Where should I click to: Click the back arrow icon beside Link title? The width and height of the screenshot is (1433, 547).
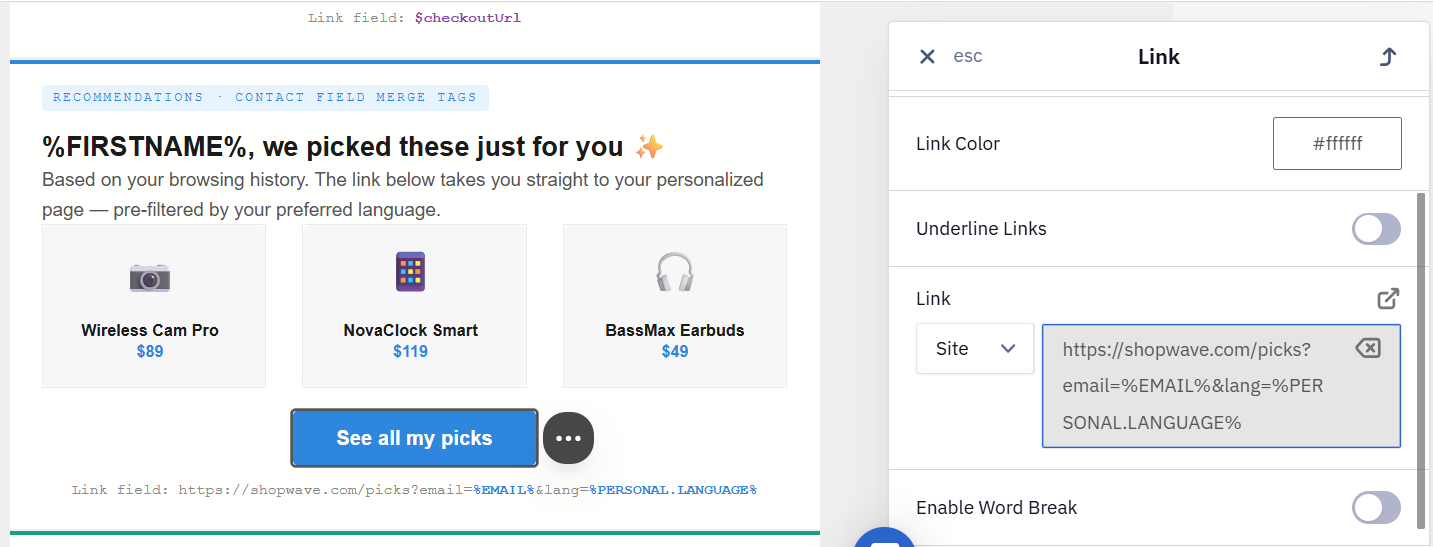point(1387,57)
